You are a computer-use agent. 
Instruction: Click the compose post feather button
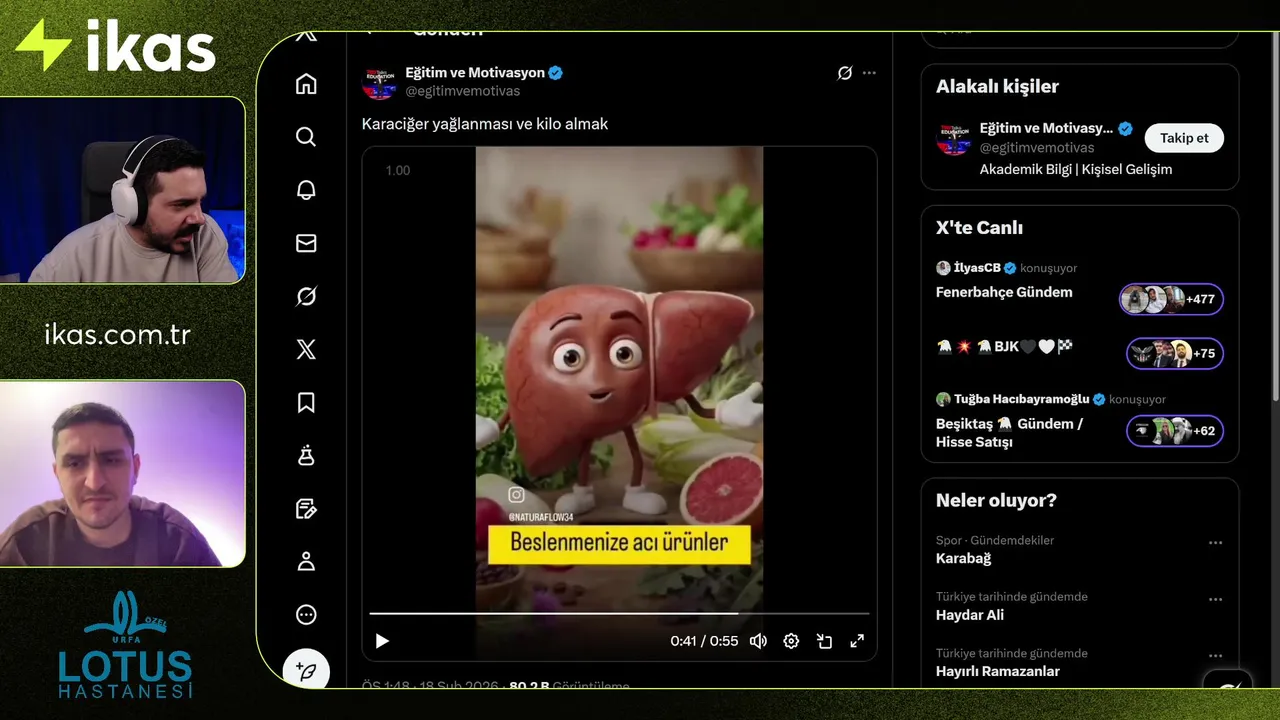click(x=306, y=671)
